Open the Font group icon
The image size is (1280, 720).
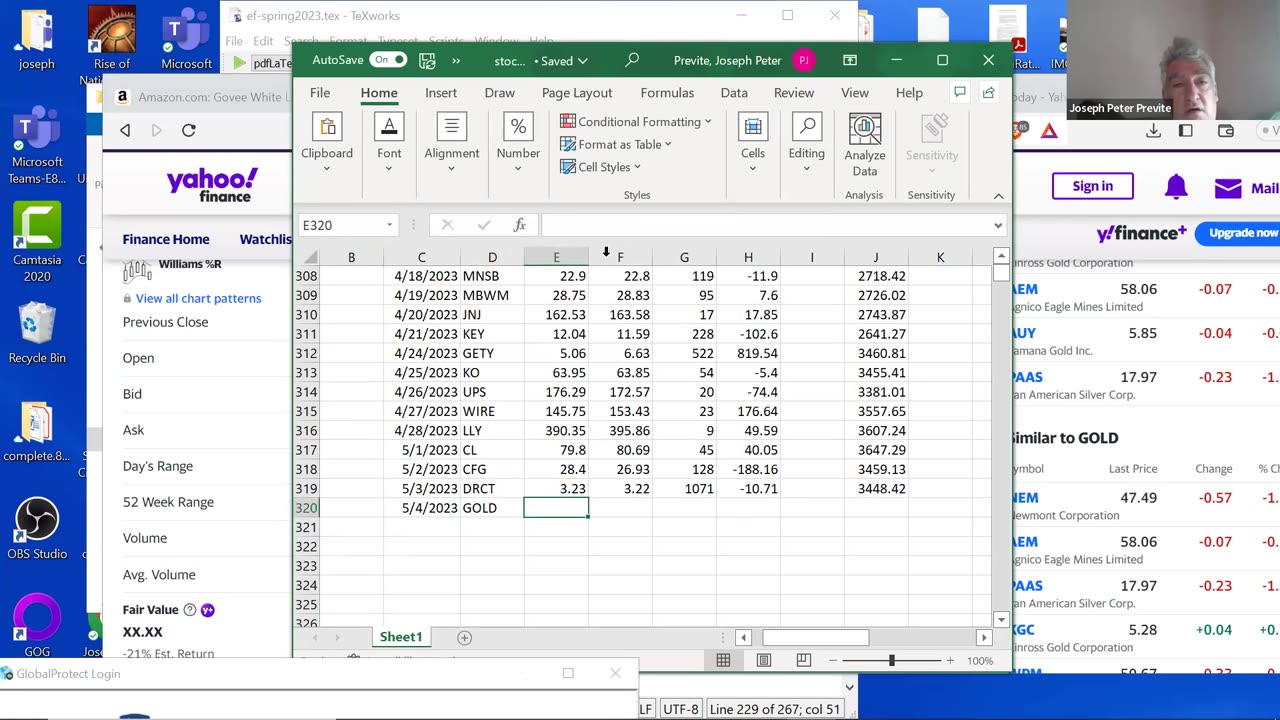point(389,127)
